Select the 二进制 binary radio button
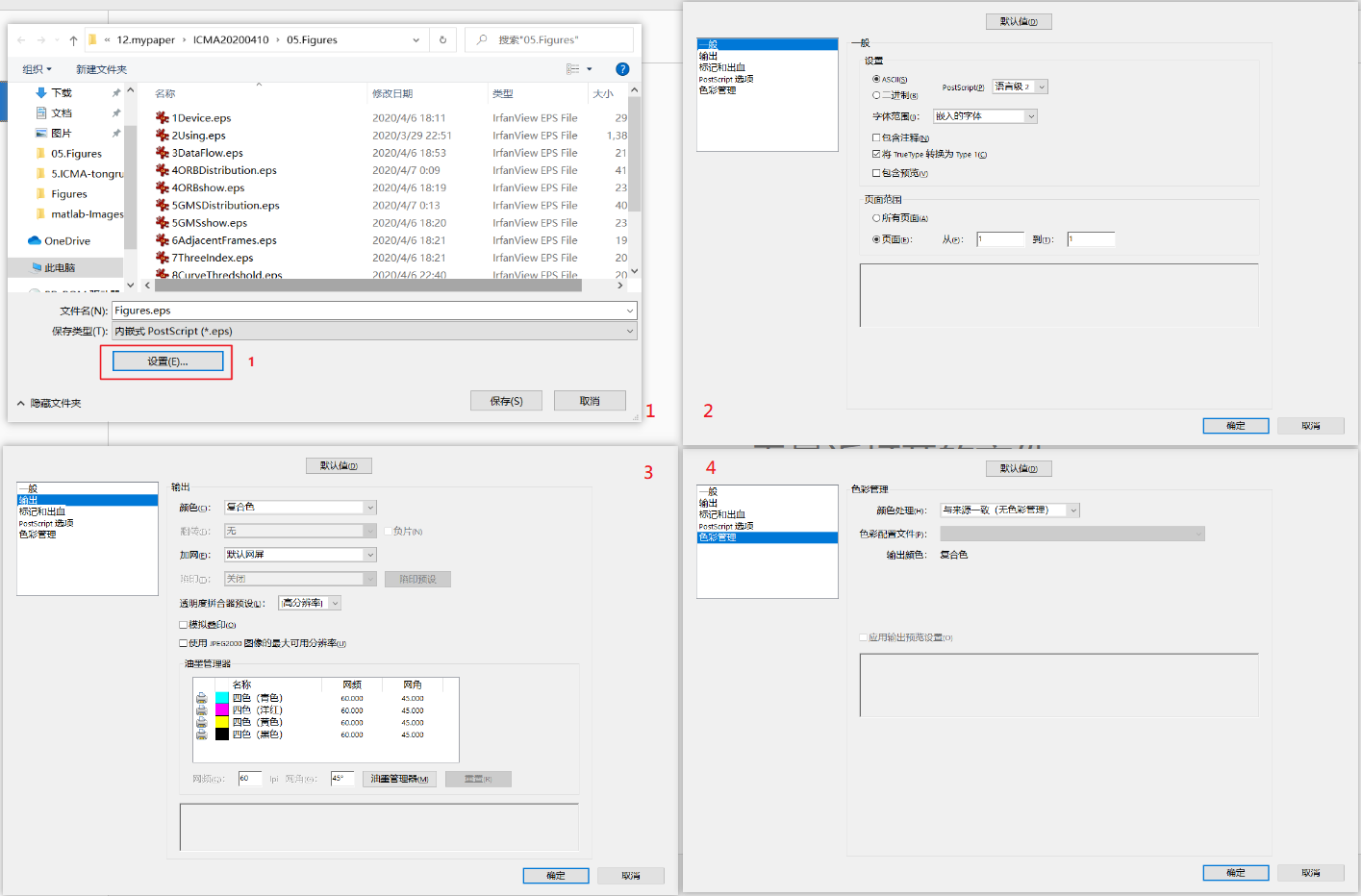Screen dimensions: 1361x896 point(876,95)
